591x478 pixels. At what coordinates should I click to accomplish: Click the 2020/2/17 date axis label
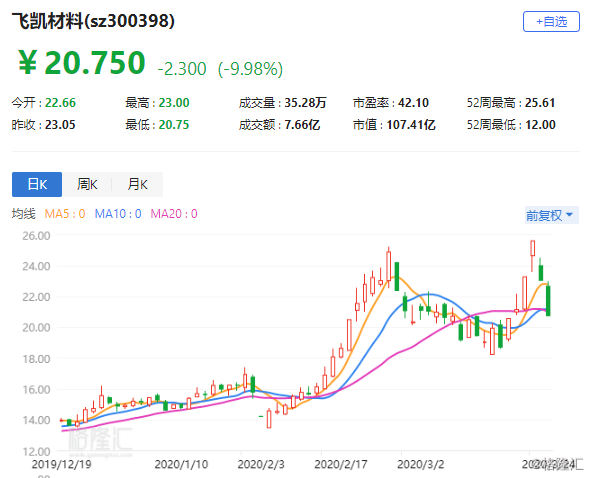point(341,464)
